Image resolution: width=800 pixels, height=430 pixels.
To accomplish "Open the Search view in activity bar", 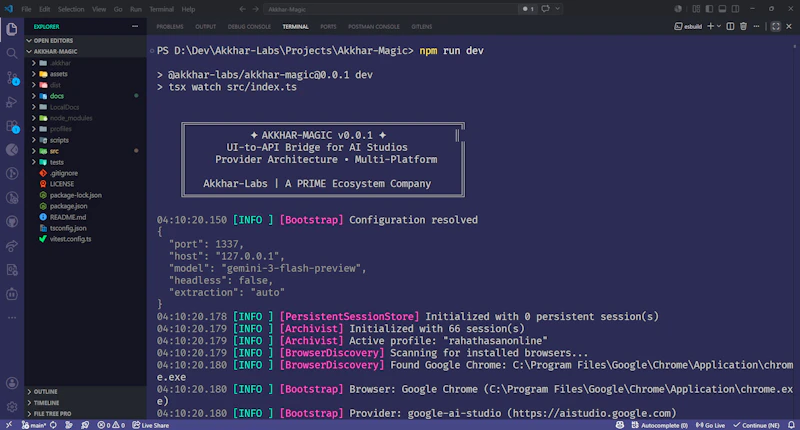I will [12, 53].
